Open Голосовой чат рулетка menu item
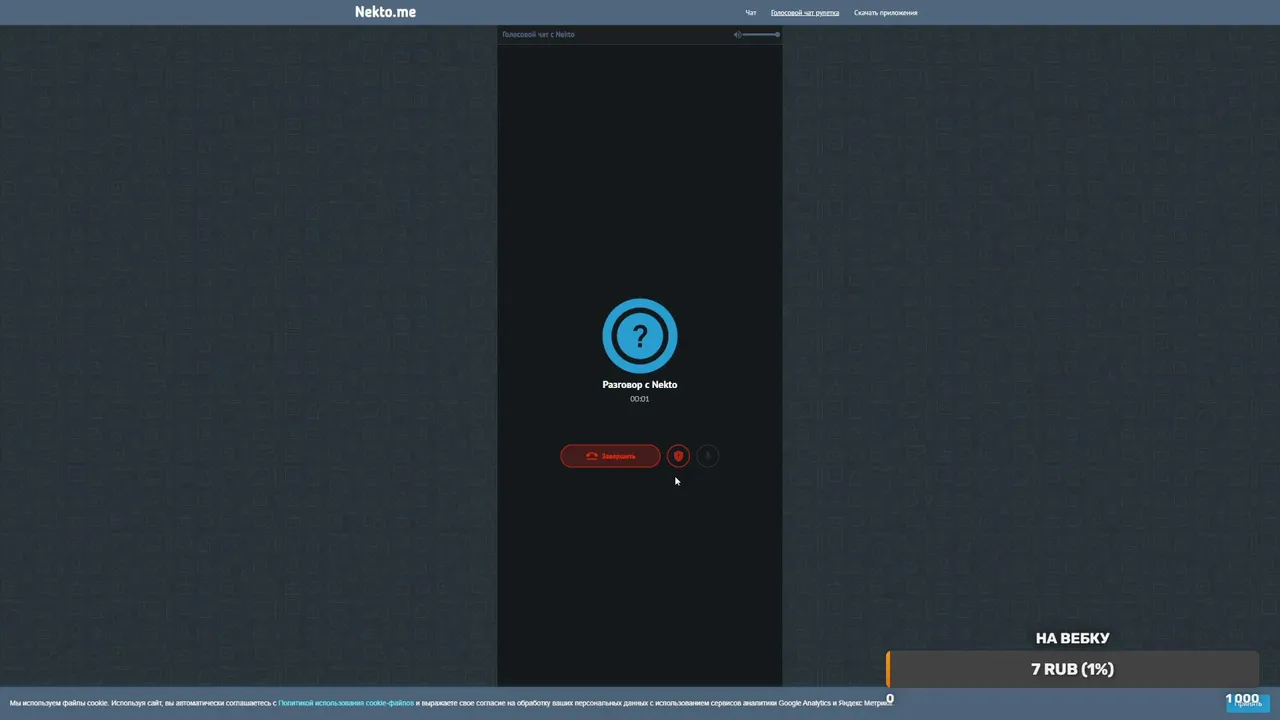The width and height of the screenshot is (1280, 720). point(805,13)
